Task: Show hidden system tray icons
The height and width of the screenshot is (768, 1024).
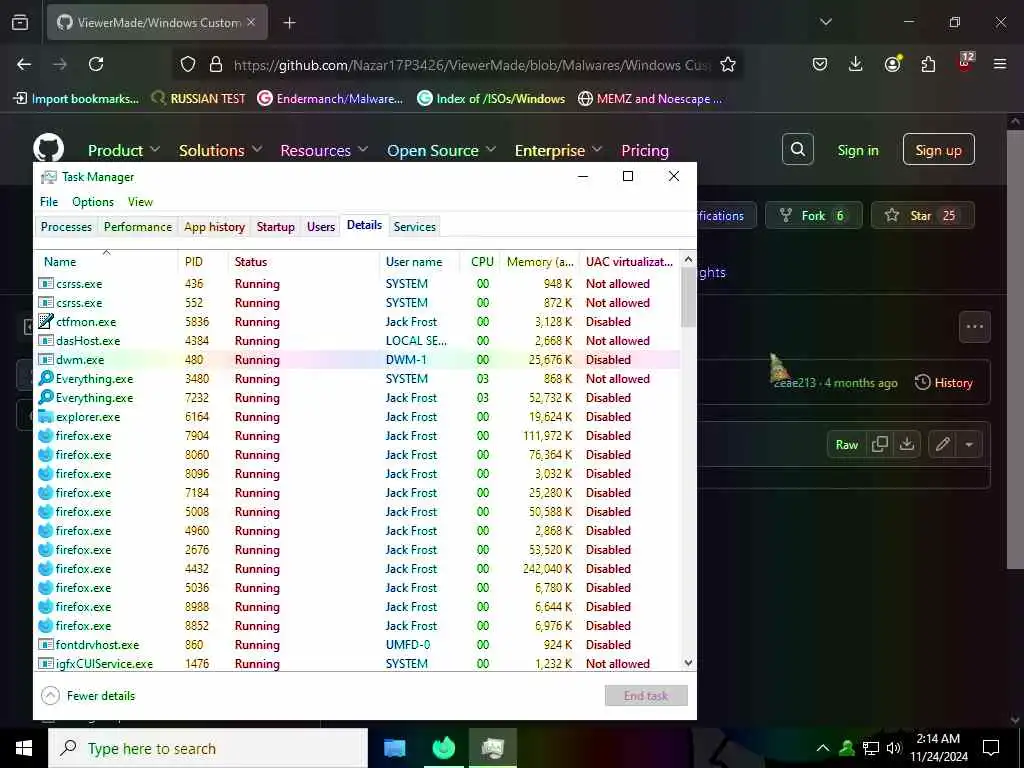Action: (823, 748)
